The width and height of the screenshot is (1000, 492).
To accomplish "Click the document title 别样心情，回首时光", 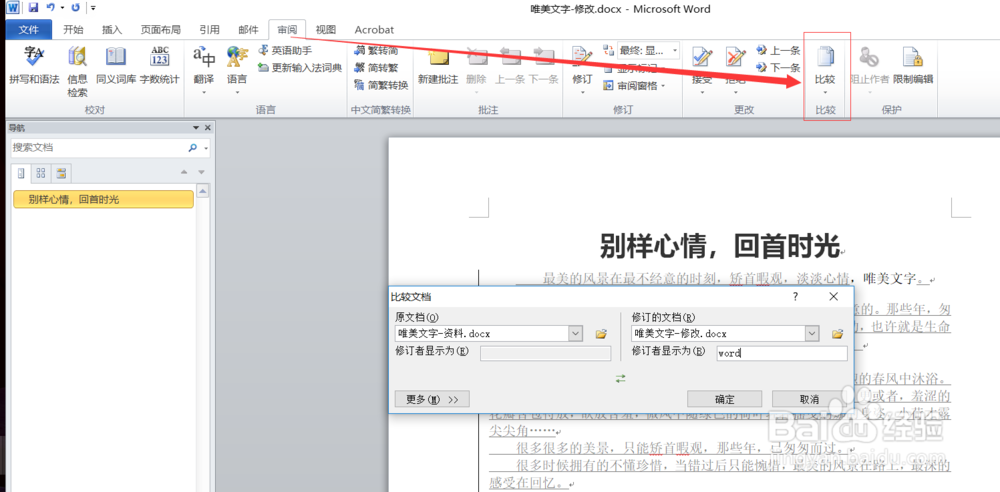I will pyautogui.click(x=719, y=246).
